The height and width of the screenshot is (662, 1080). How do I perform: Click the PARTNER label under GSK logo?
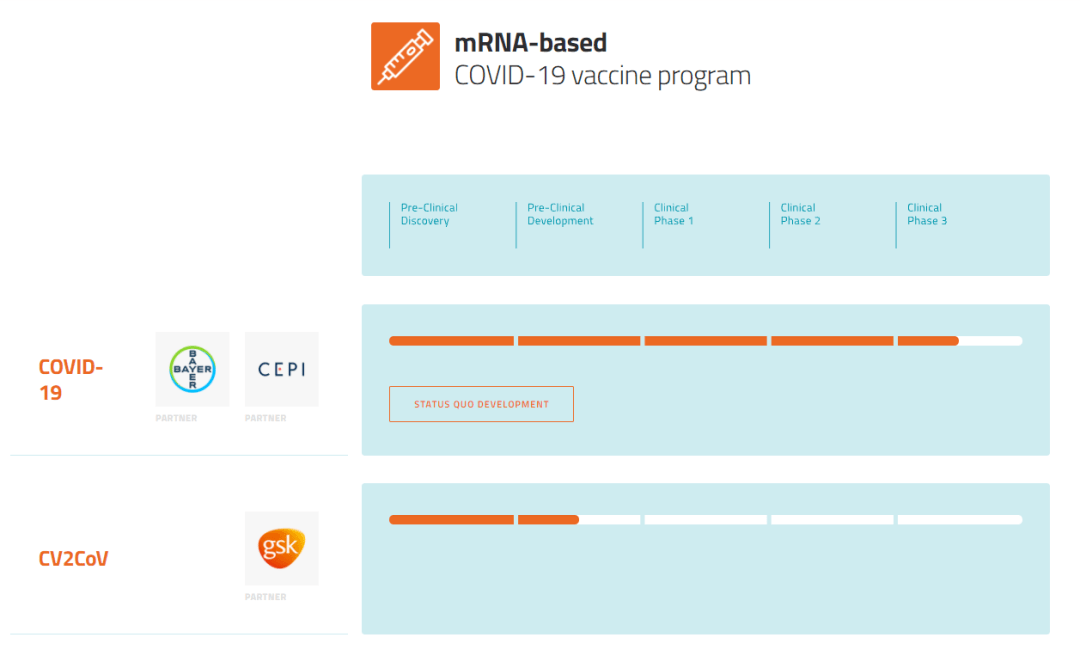tap(266, 597)
